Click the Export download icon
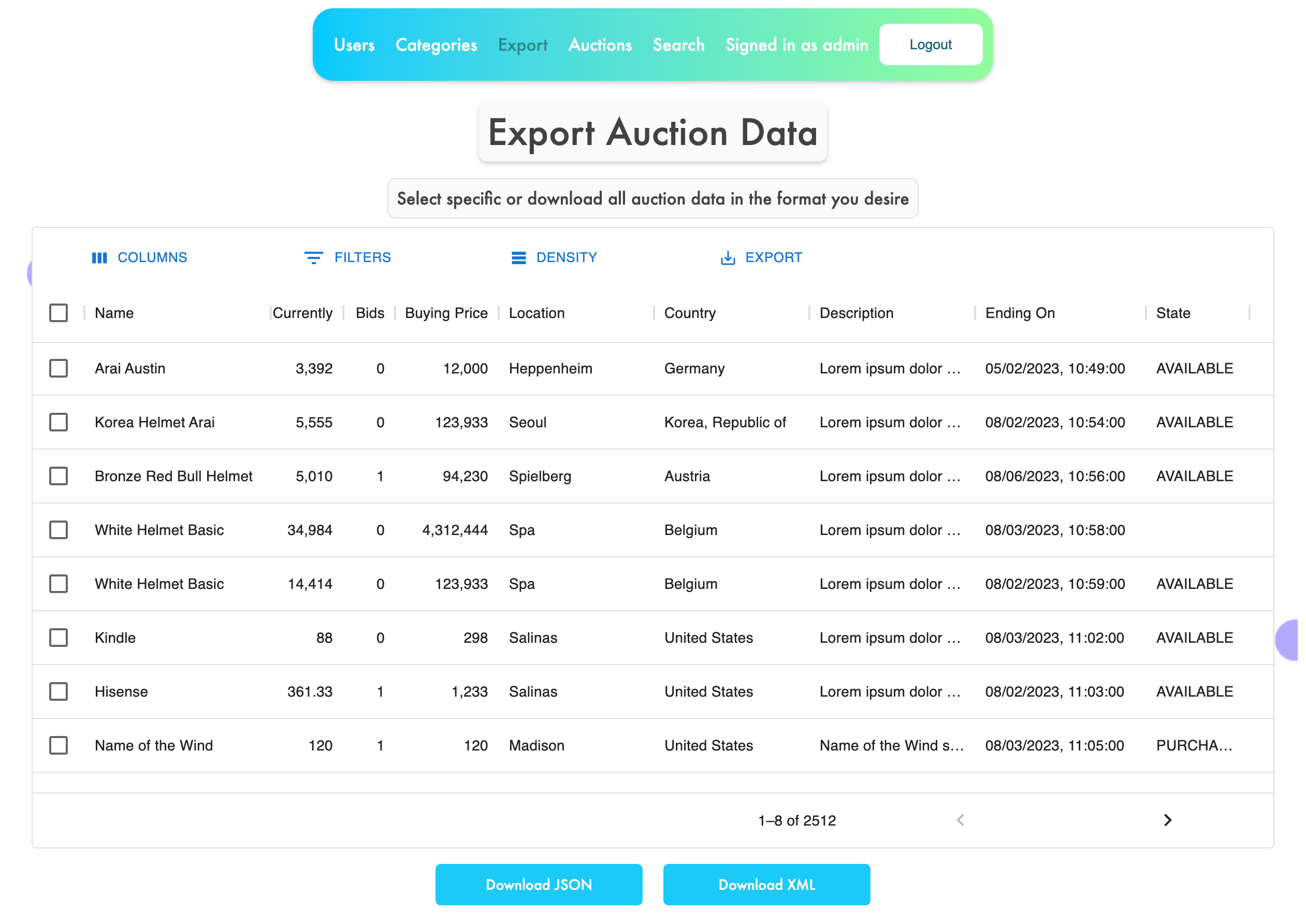The image size is (1306, 924). tap(728, 258)
